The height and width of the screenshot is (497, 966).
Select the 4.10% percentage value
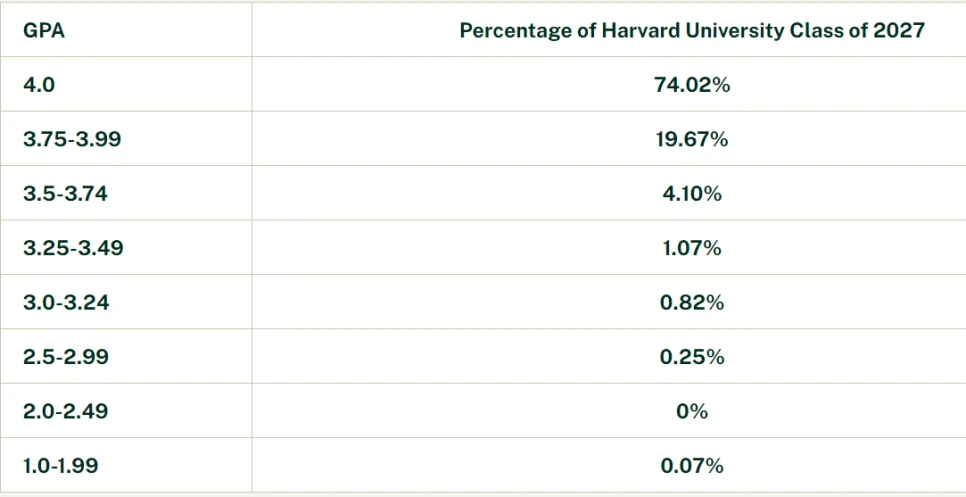(x=692, y=194)
